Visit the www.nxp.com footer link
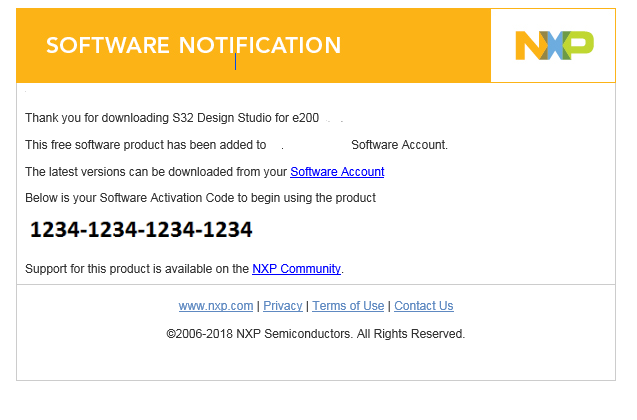The height and width of the screenshot is (420, 637). (215, 306)
